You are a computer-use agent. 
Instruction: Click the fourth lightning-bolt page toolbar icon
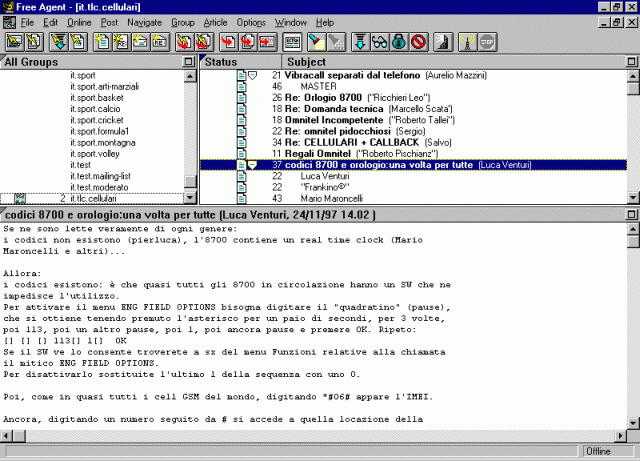pyautogui.click(x=78, y=42)
